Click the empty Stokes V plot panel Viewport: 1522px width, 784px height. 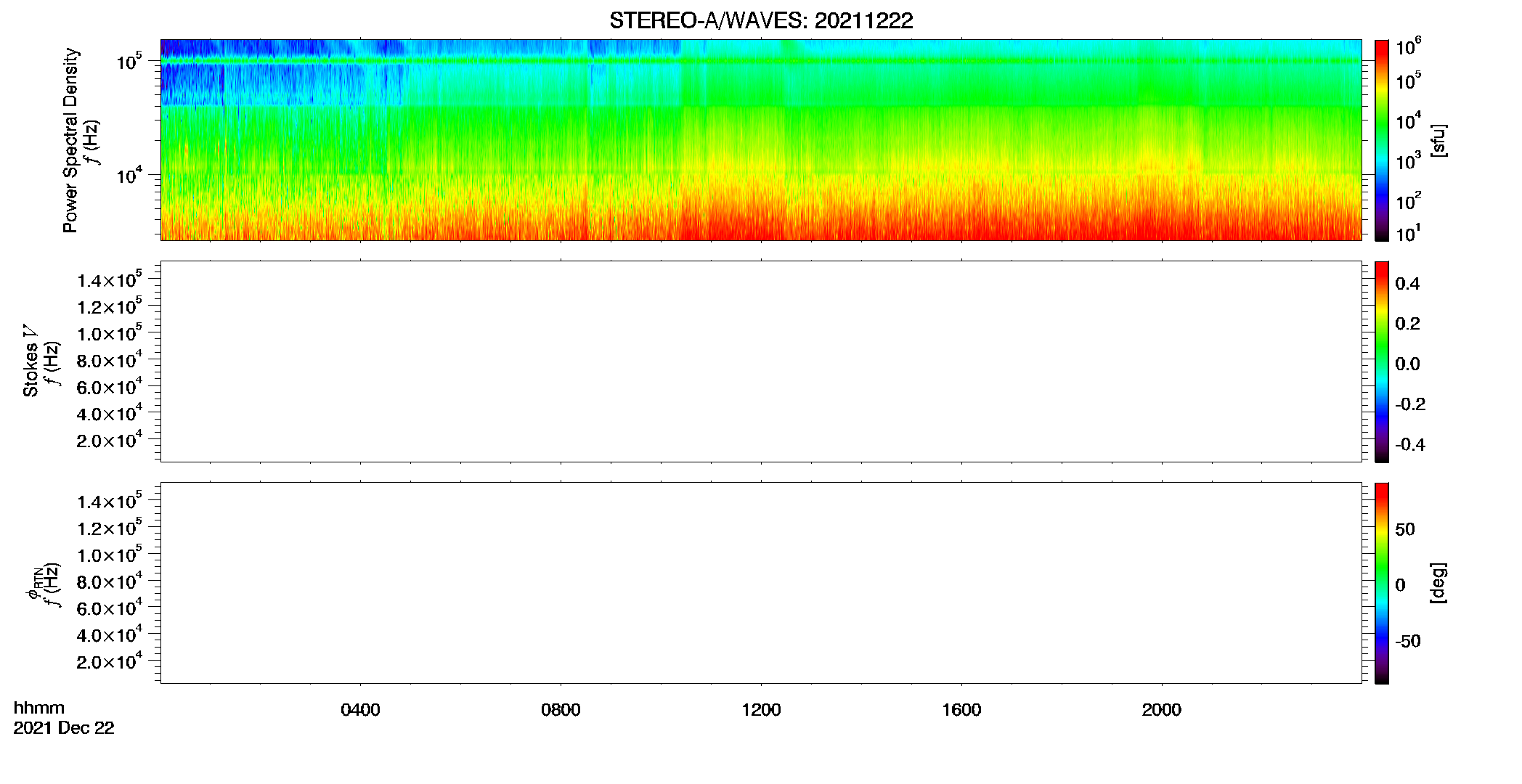pyautogui.click(x=761, y=362)
